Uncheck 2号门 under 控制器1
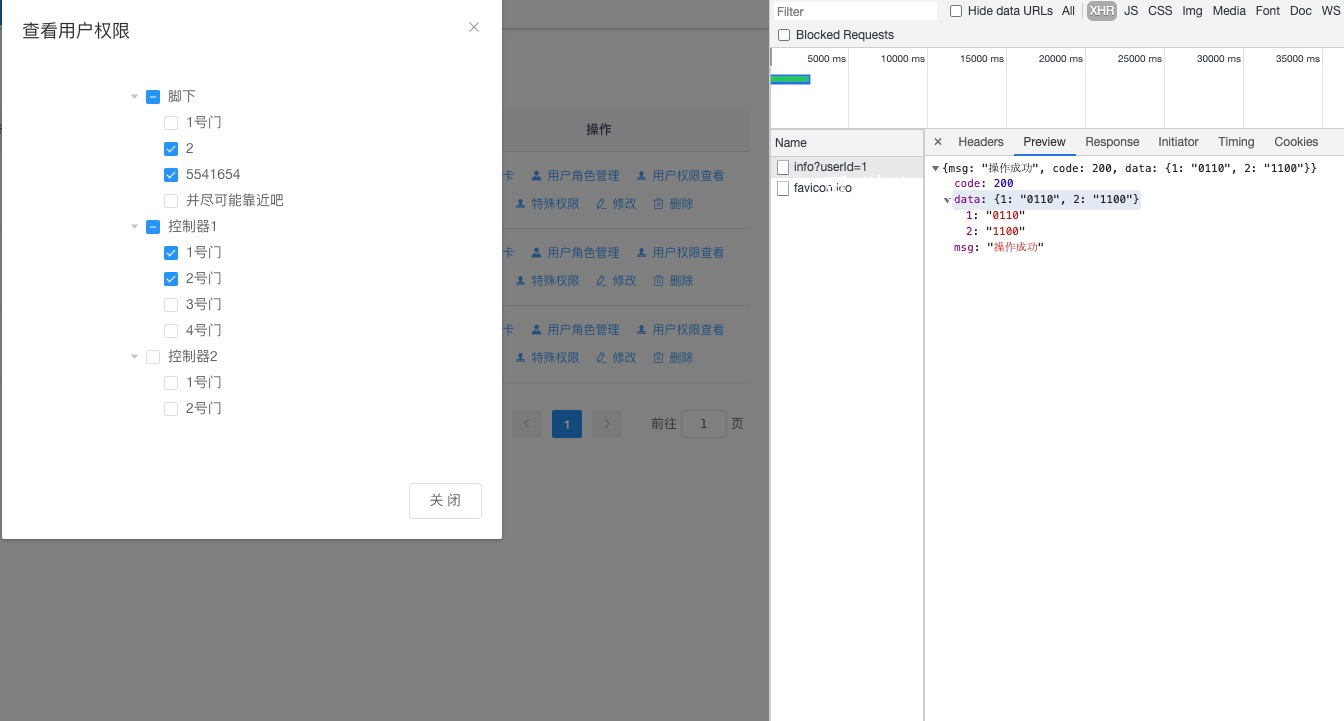This screenshot has height=721, width=1344. click(x=171, y=279)
